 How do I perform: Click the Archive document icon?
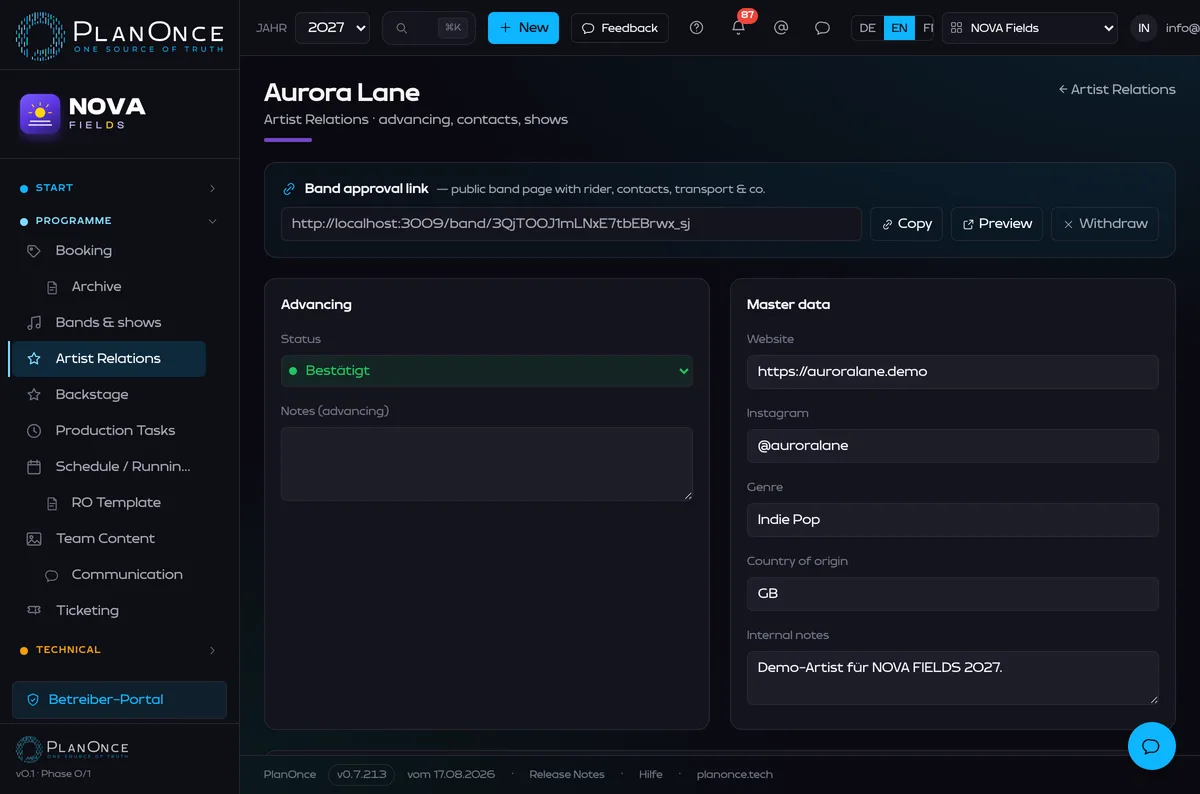pos(52,287)
